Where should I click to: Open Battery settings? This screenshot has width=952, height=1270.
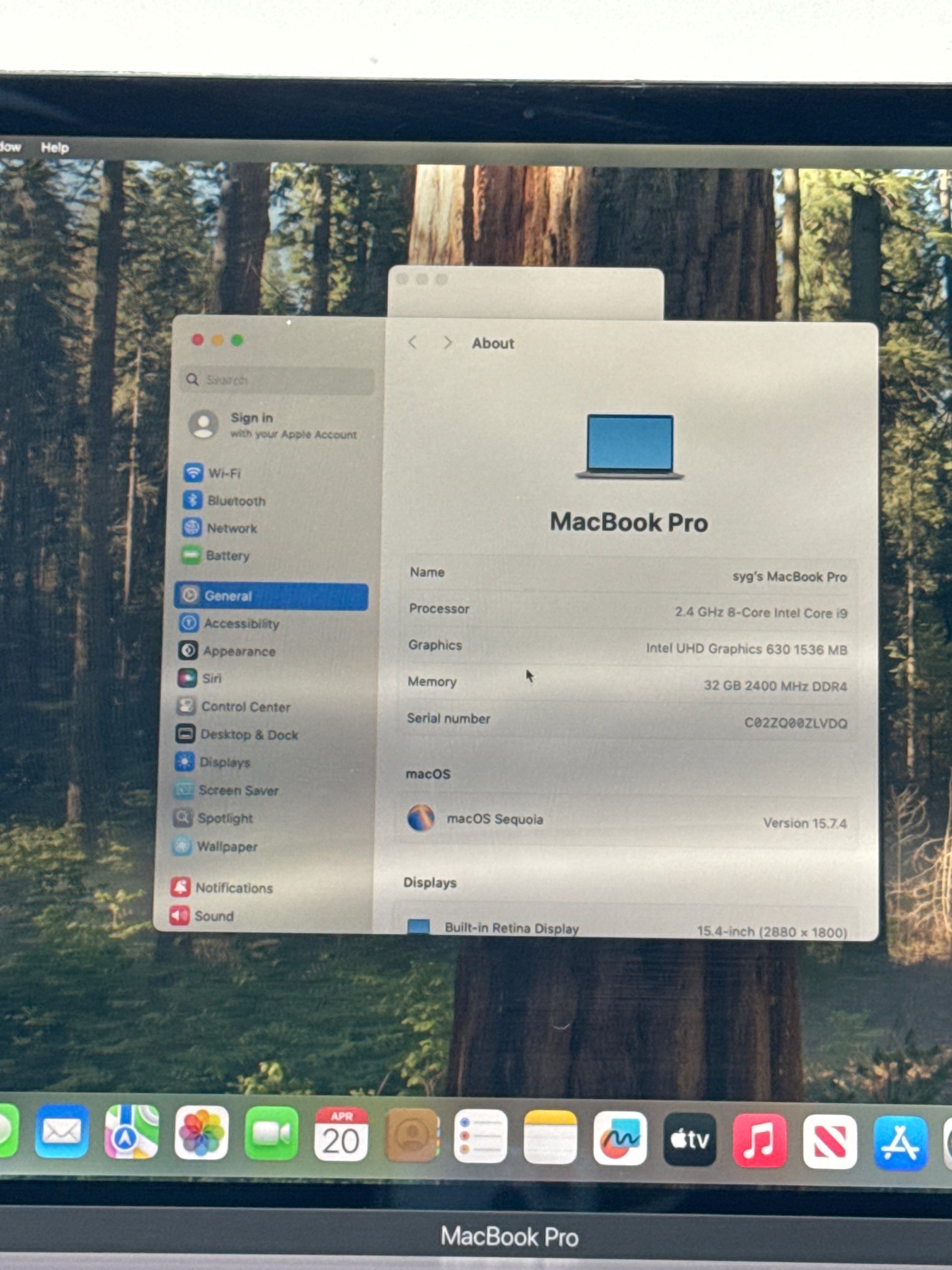227,556
